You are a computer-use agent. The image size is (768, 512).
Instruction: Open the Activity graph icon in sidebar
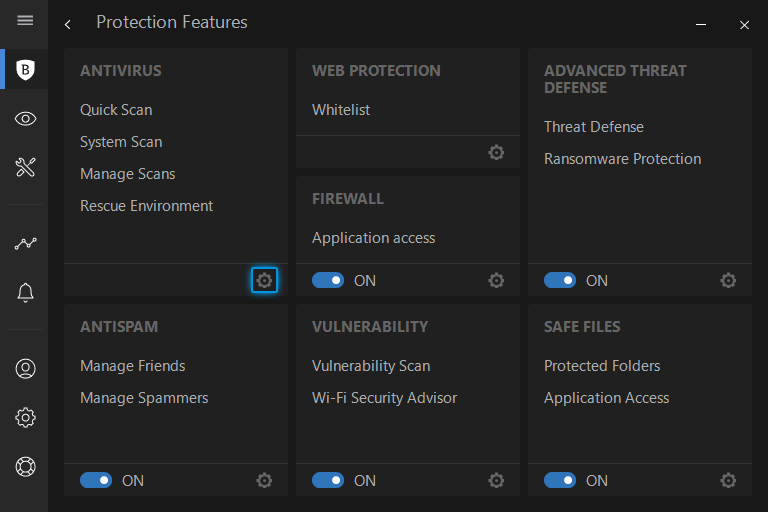[x=25, y=243]
